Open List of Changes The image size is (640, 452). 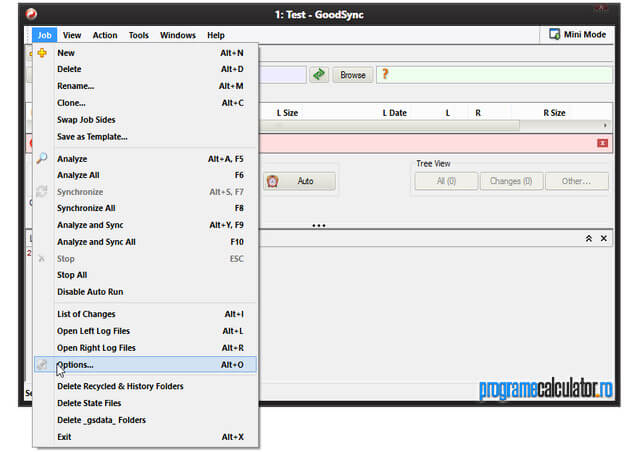(146, 314)
